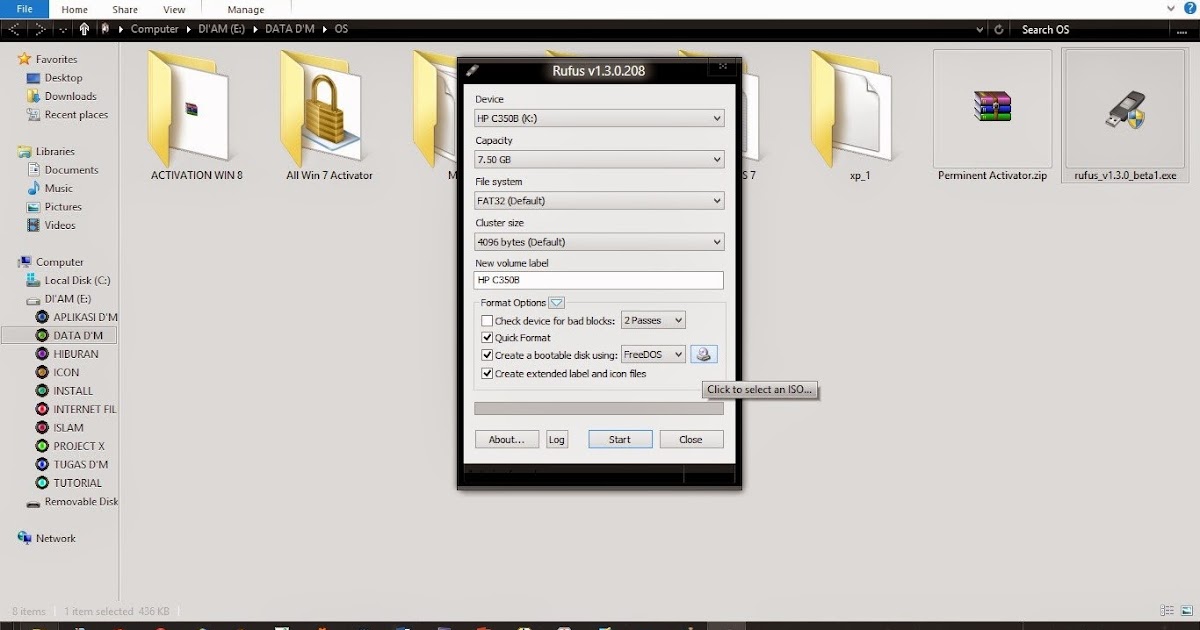
Task: Click the Desktop icon in Favorites
Action: 35,78
